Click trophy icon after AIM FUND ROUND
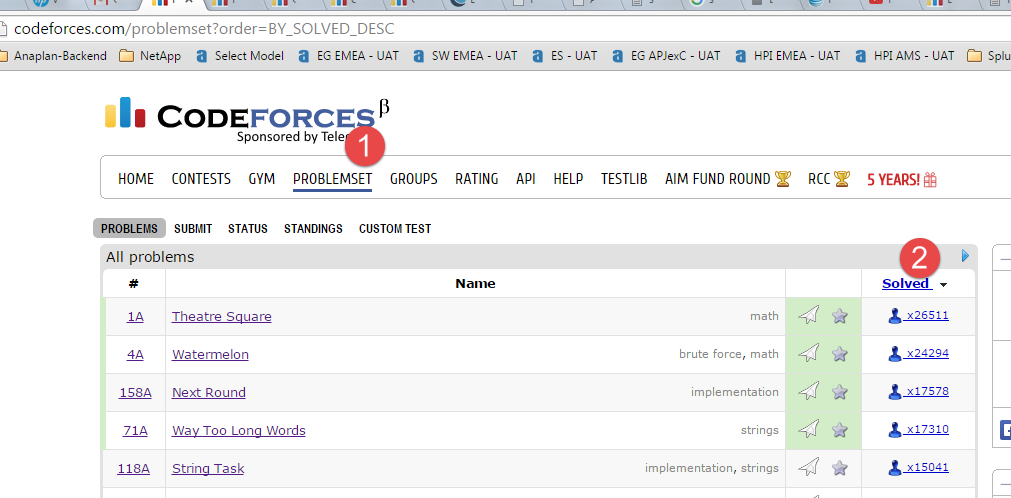Viewport: 1011px width, 498px height. click(x=783, y=179)
